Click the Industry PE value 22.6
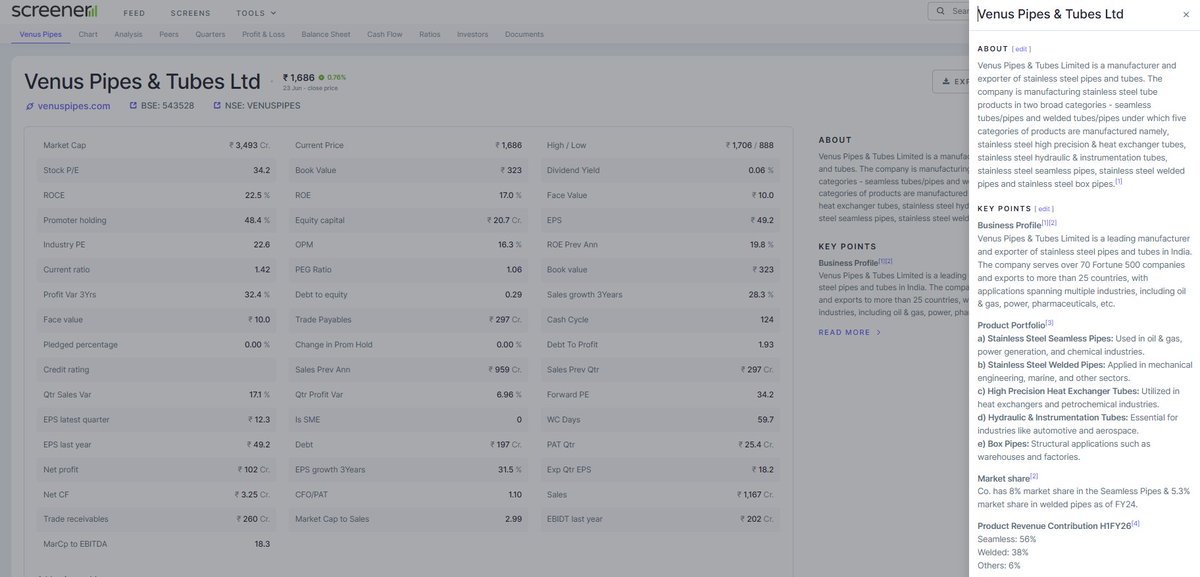Screen dimensions: 1200x577 (262, 245)
